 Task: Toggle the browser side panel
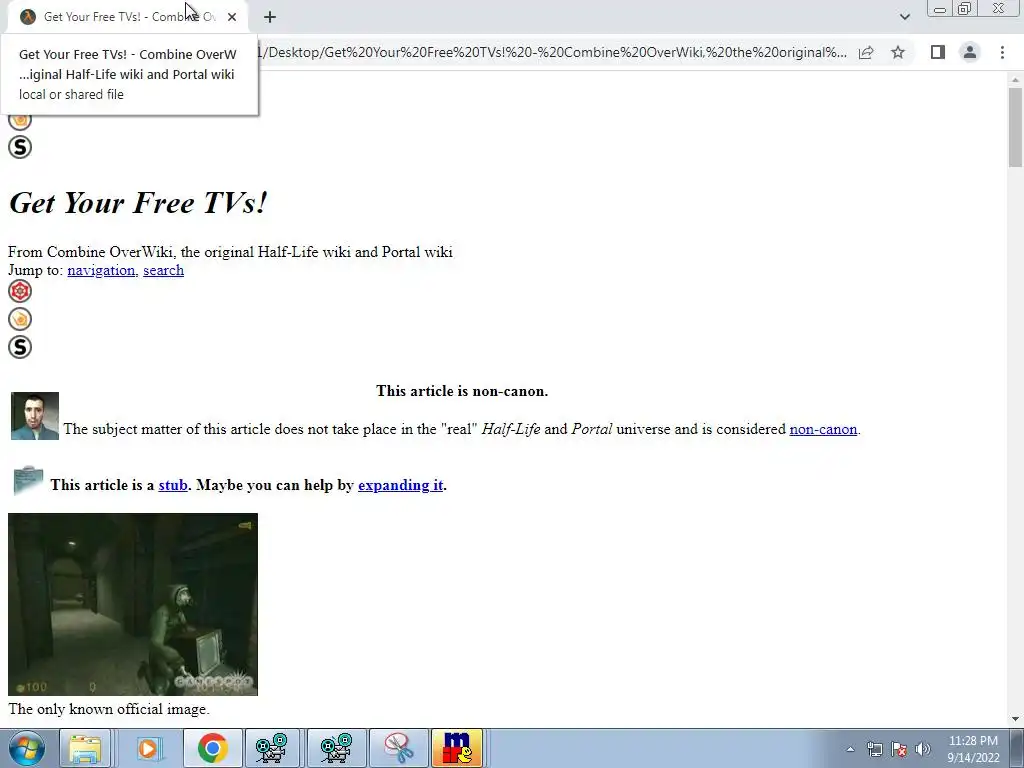coord(938,52)
